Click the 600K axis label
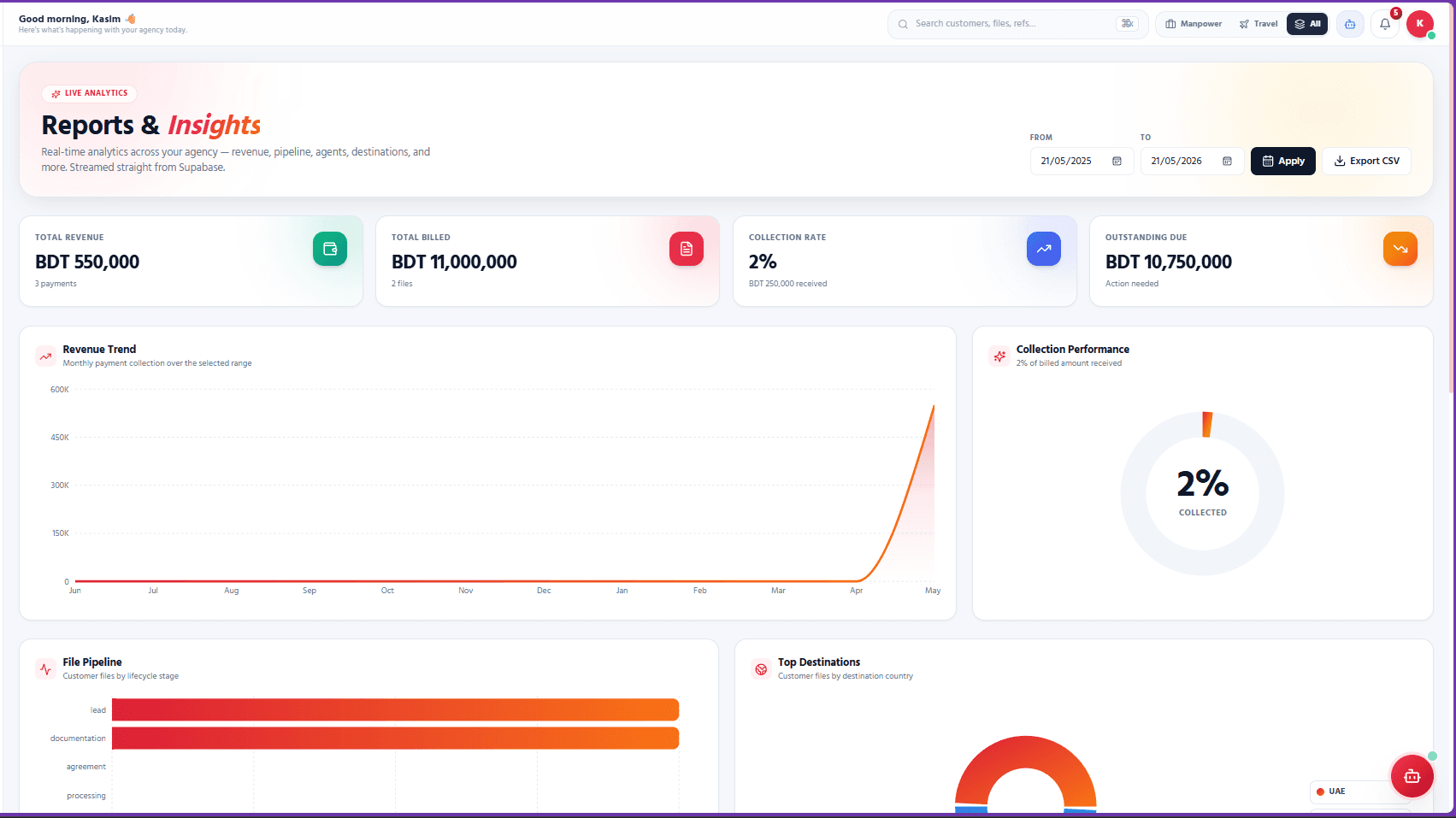This screenshot has width=1456, height=818. (x=60, y=390)
